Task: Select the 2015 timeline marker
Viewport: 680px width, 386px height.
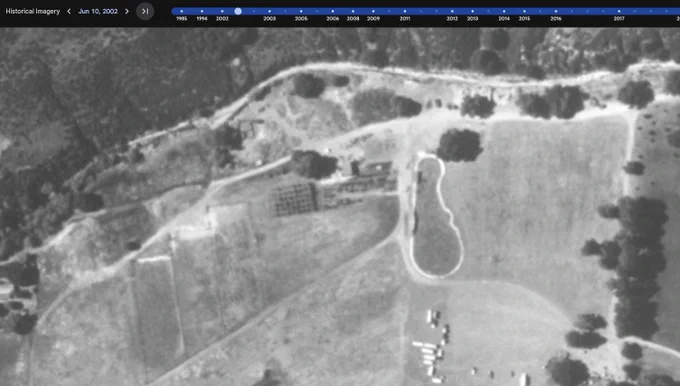Action: click(x=524, y=11)
